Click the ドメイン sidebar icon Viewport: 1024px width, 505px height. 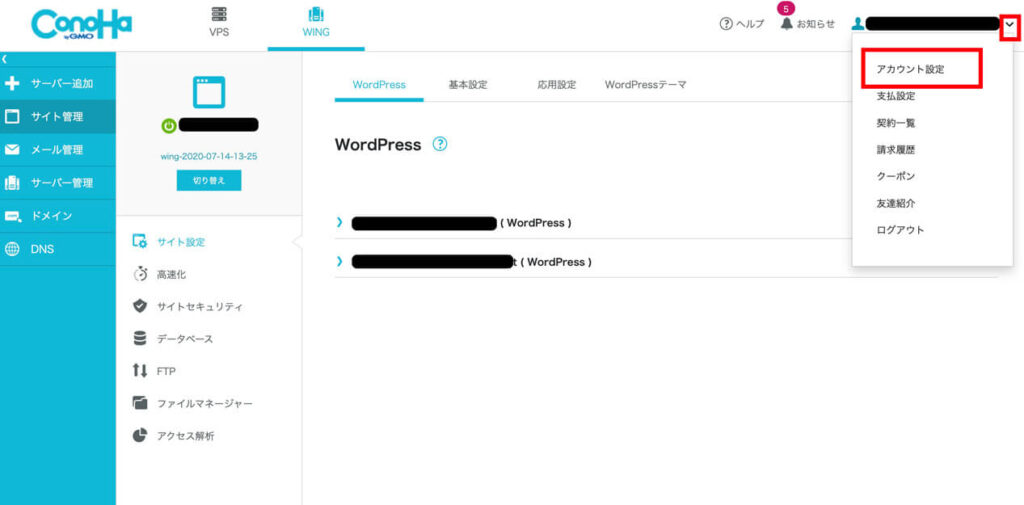click(12, 216)
